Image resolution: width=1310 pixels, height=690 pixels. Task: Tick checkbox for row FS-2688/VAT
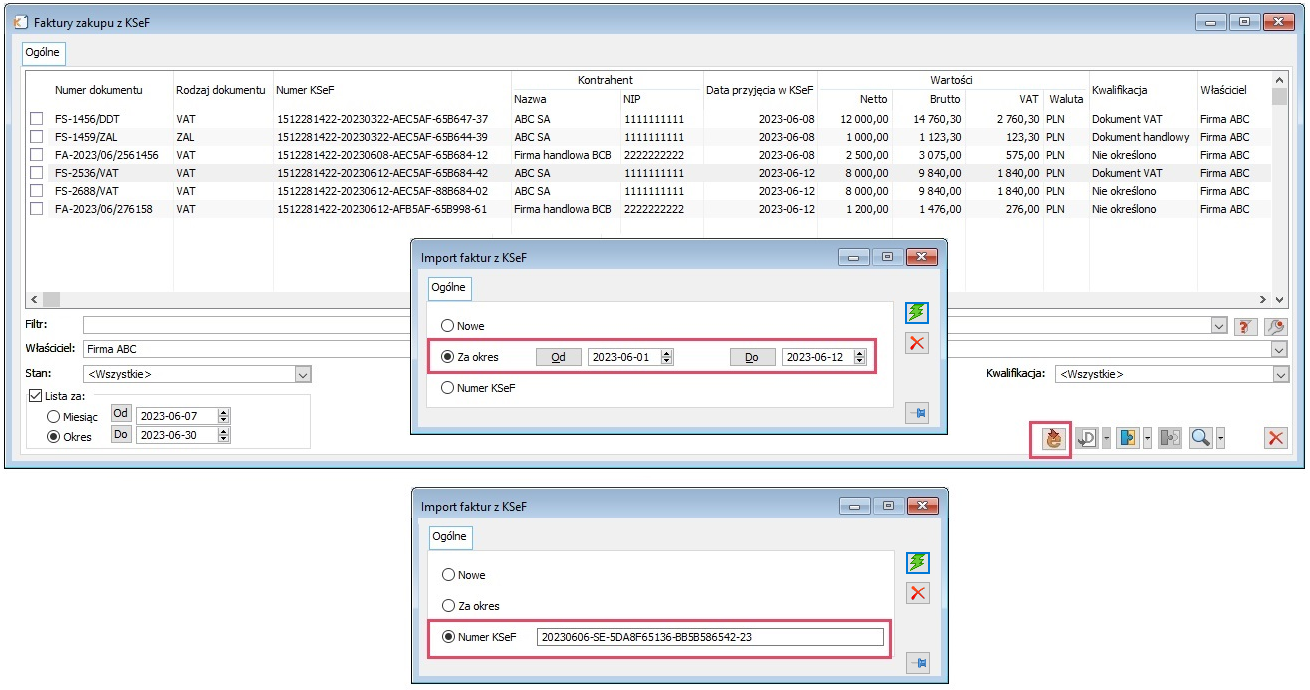[37, 191]
